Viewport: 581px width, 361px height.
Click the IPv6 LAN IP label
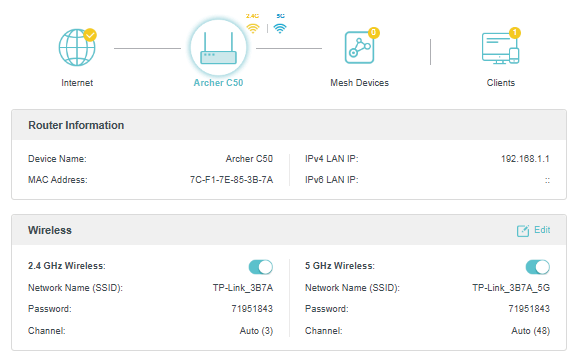pyautogui.click(x=332, y=180)
